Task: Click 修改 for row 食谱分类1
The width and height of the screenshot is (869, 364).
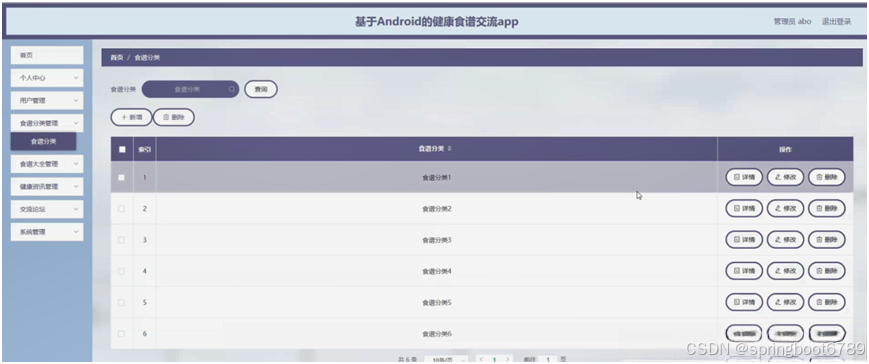Action: (785, 178)
